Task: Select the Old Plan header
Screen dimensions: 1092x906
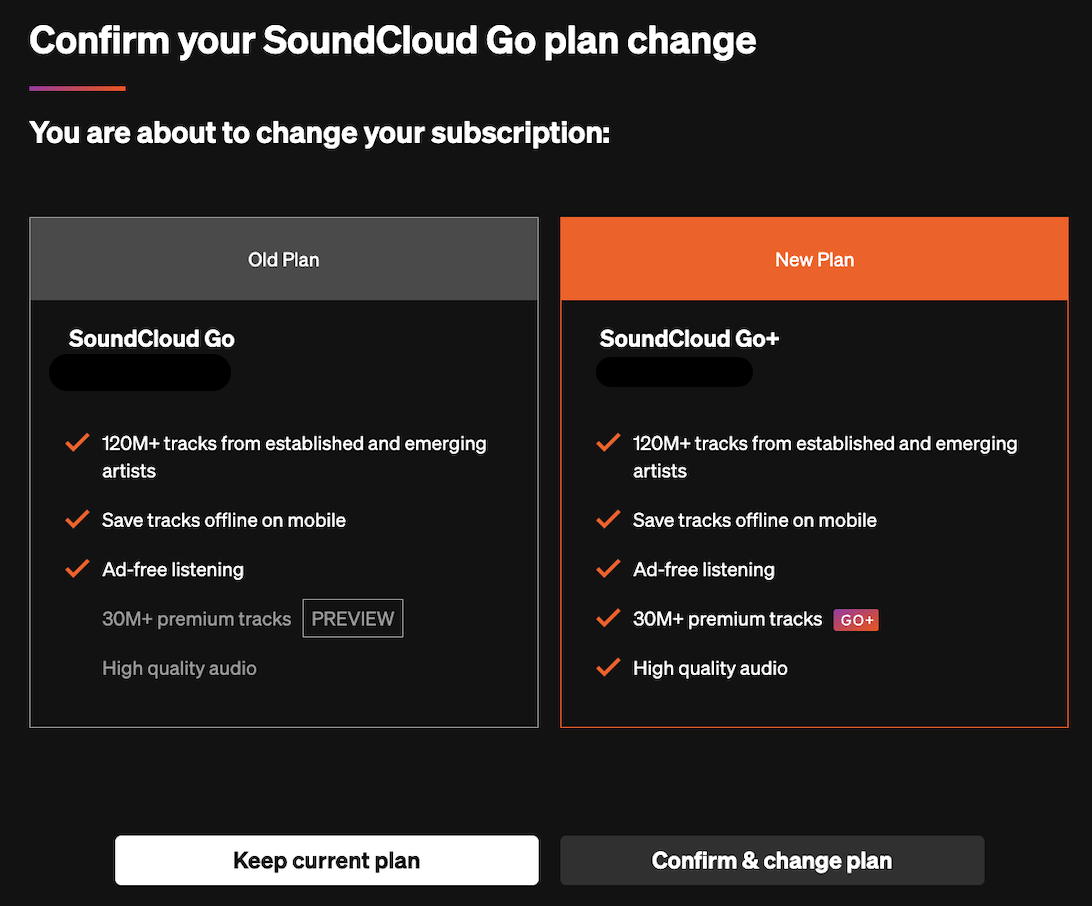Action: click(284, 260)
